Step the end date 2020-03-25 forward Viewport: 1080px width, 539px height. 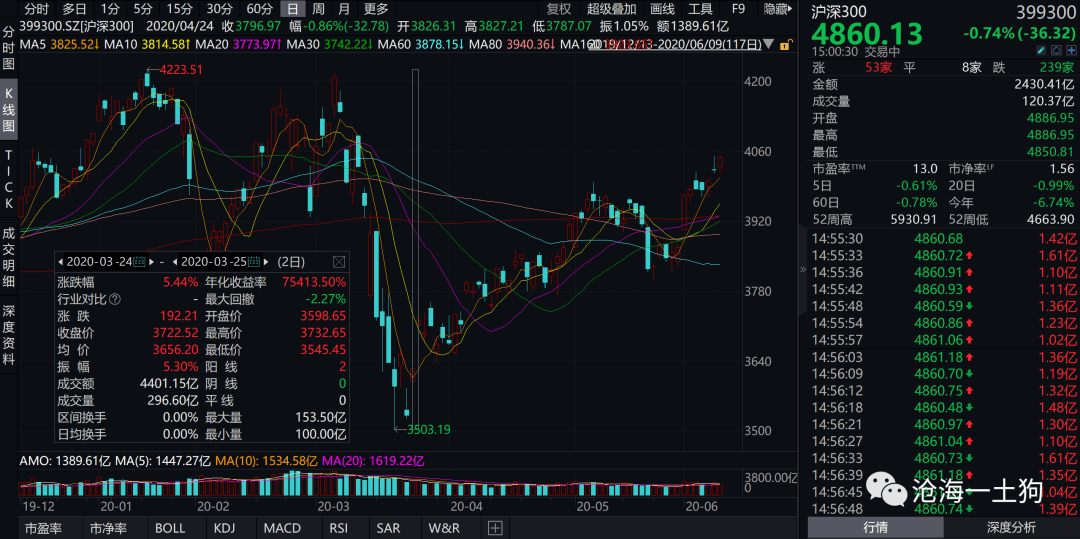click(x=267, y=262)
